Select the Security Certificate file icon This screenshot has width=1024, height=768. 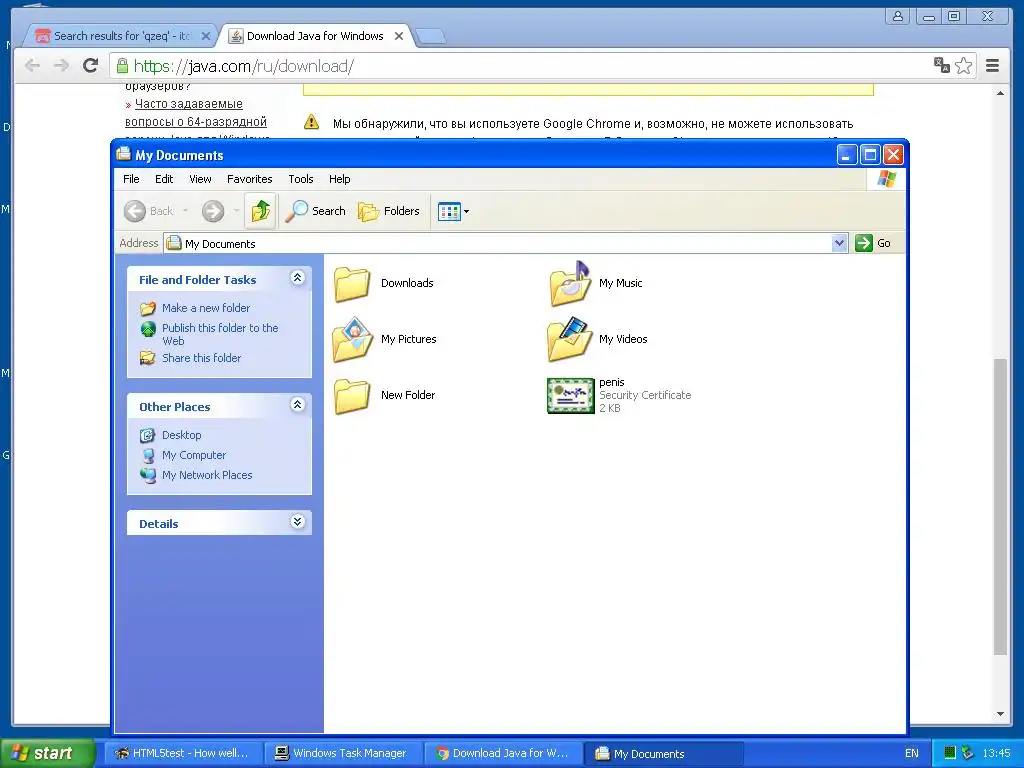click(570, 396)
